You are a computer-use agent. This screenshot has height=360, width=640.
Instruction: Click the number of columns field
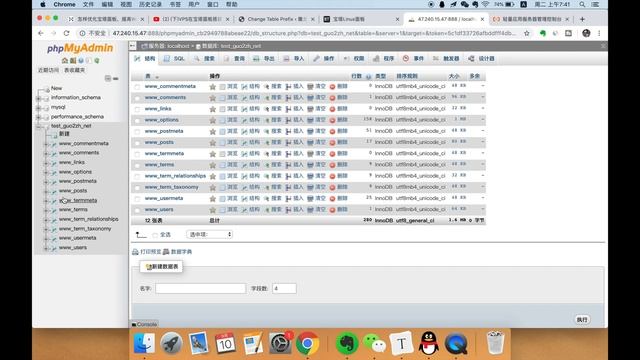[x=284, y=289]
